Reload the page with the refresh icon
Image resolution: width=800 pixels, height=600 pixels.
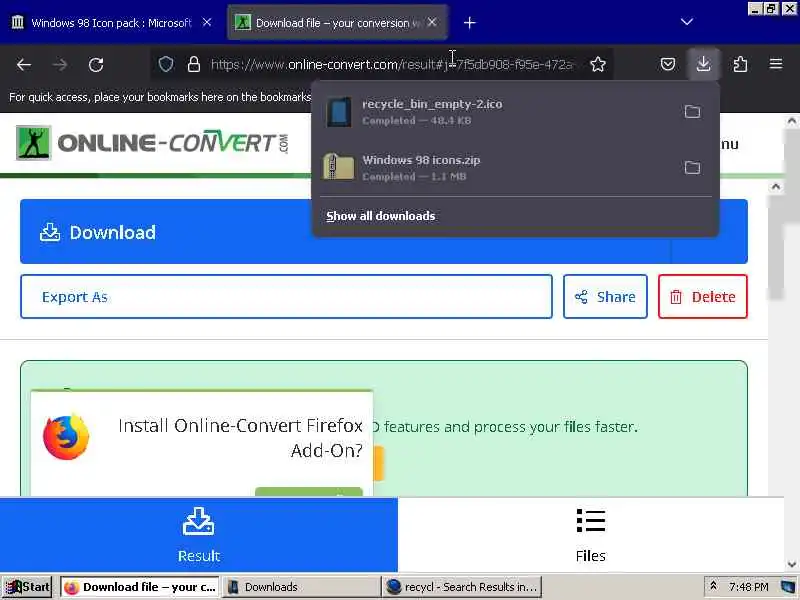tap(96, 64)
